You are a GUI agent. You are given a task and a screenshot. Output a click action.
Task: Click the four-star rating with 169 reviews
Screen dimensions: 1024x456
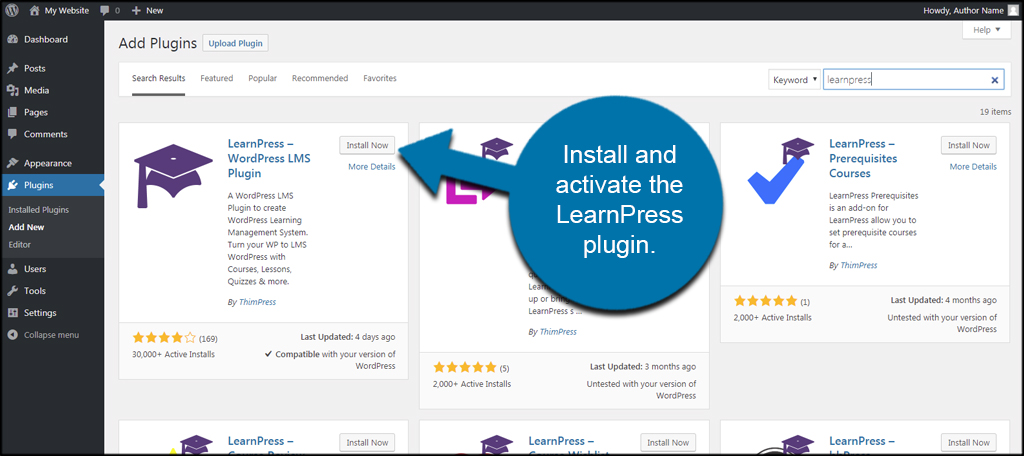(164, 338)
